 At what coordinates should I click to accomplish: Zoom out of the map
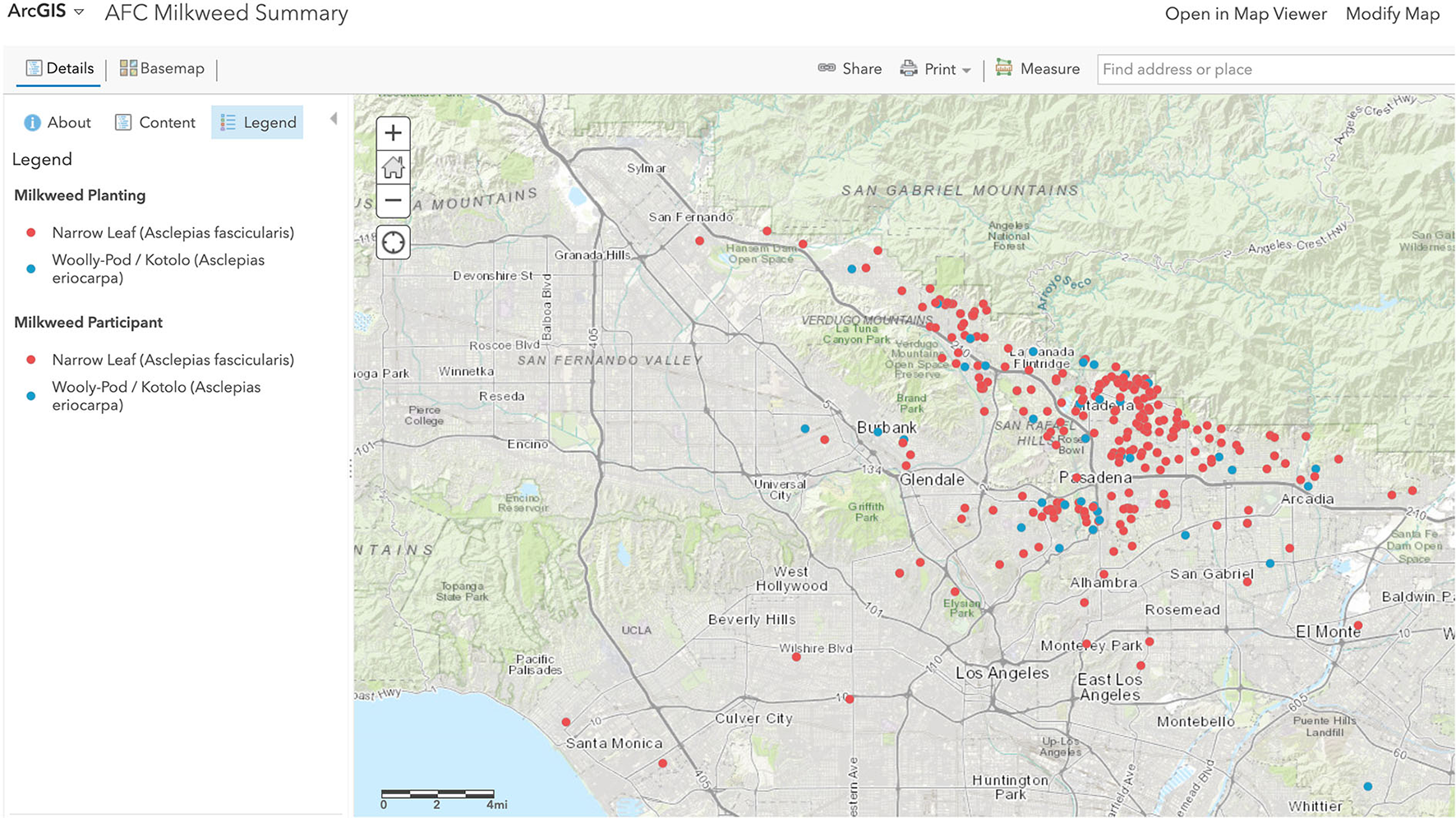click(x=393, y=200)
